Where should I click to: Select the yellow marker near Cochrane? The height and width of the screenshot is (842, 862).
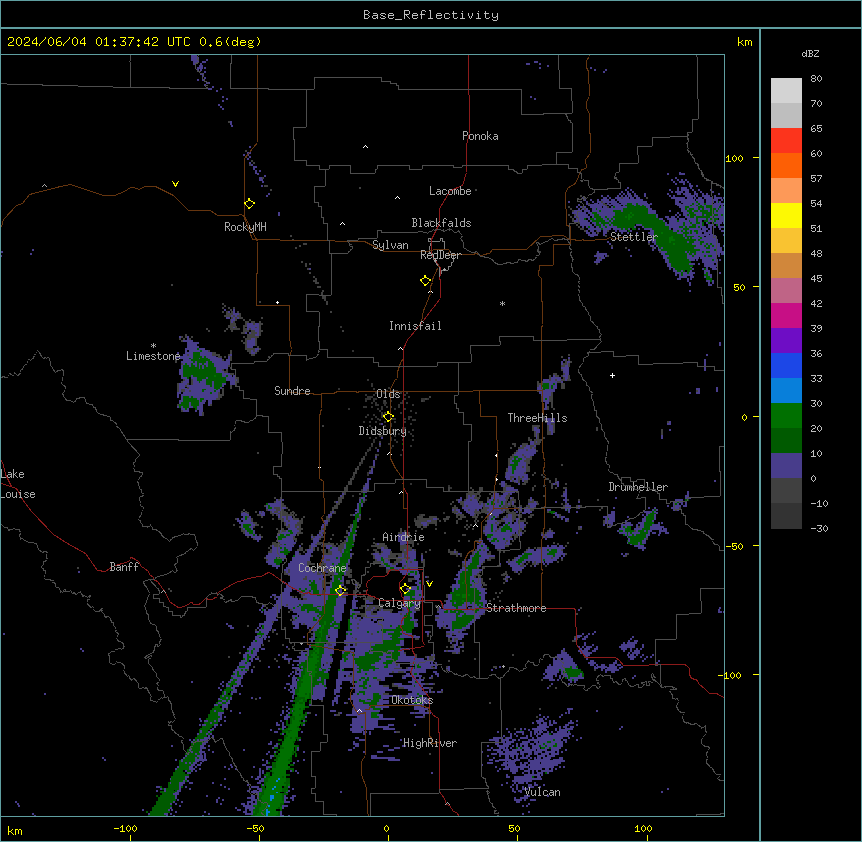pos(340,590)
